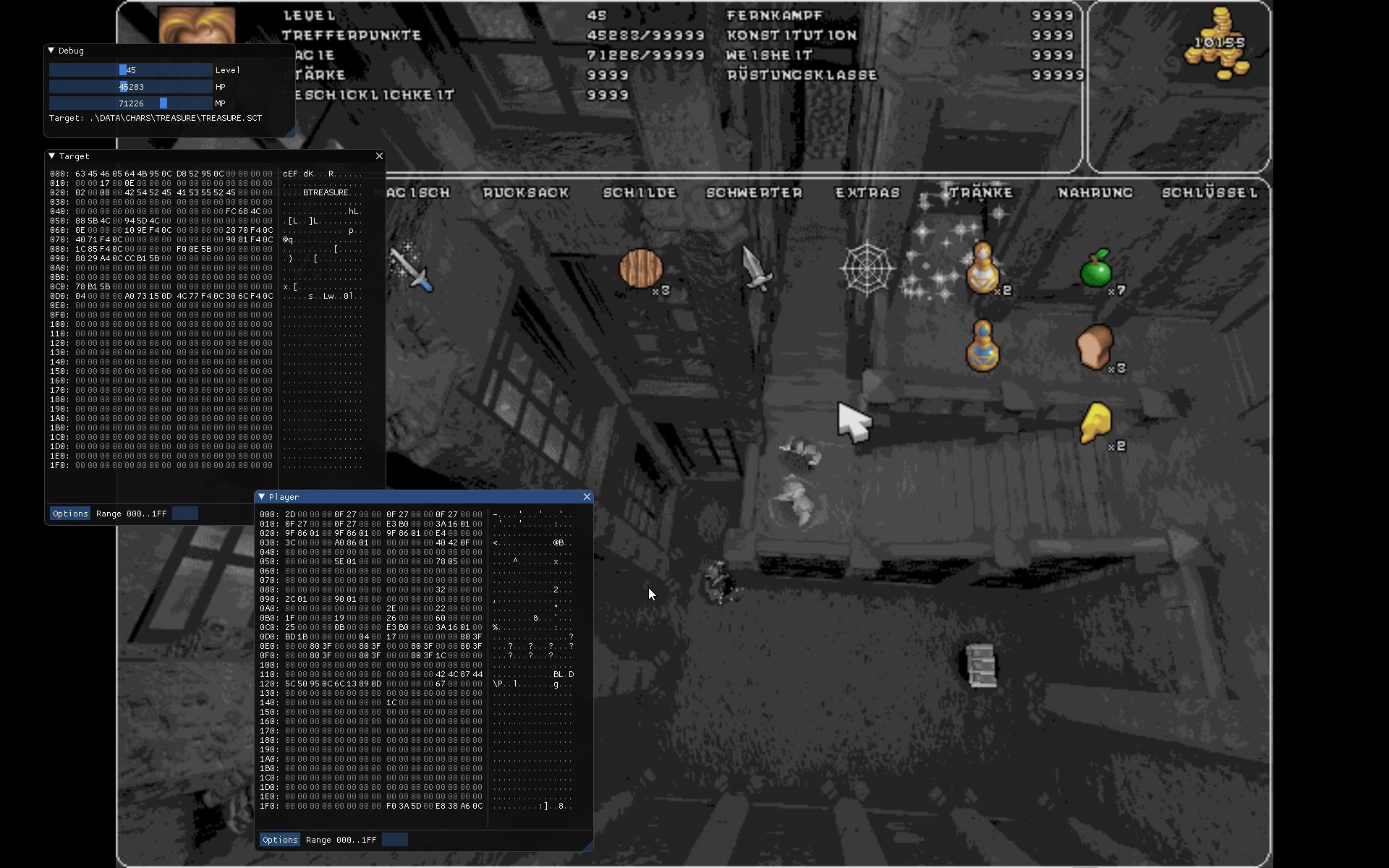Collapse the Target hex viewer panel
Screen dimensions: 1389x868
(51, 156)
